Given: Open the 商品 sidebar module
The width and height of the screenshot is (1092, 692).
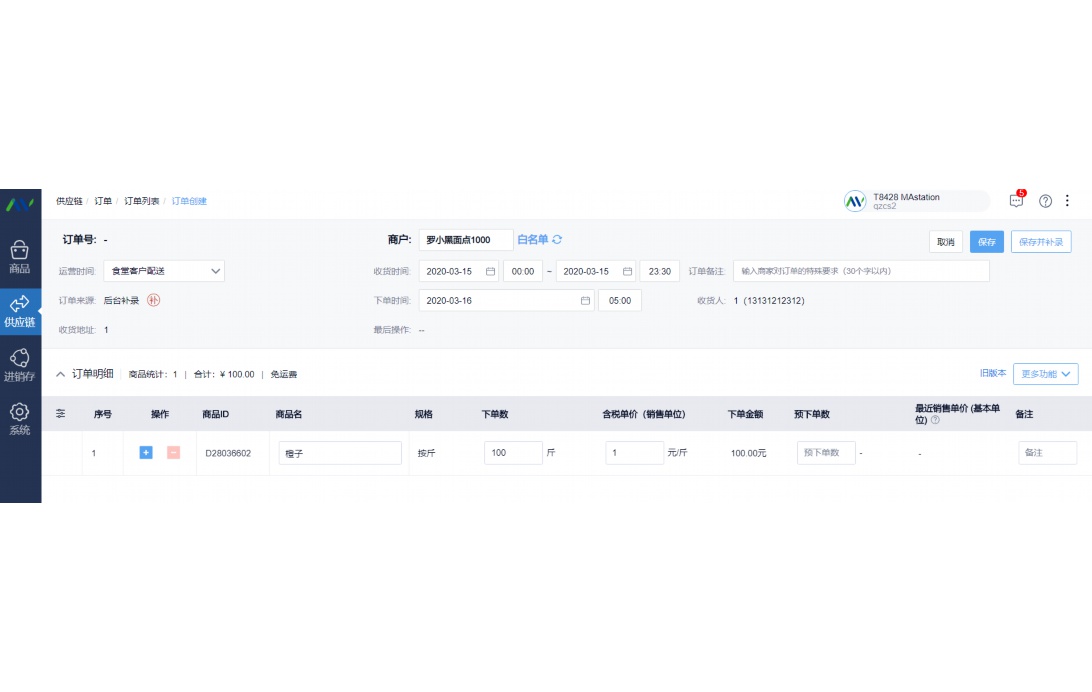Looking at the screenshot, I should [x=20, y=257].
